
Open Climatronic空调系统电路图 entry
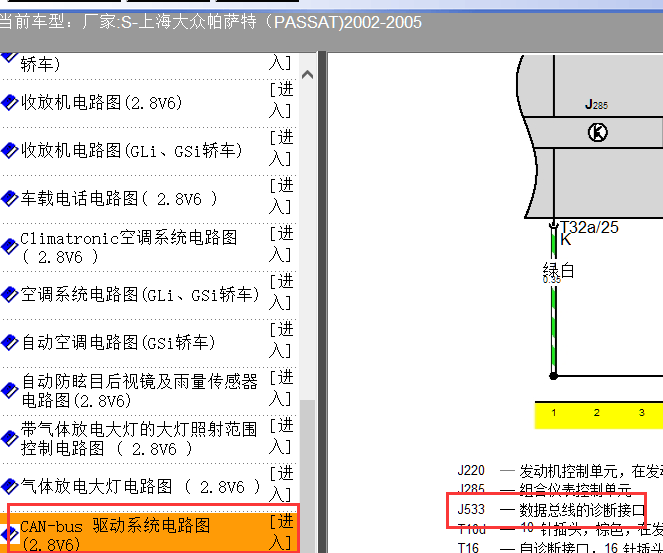(x=129, y=247)
